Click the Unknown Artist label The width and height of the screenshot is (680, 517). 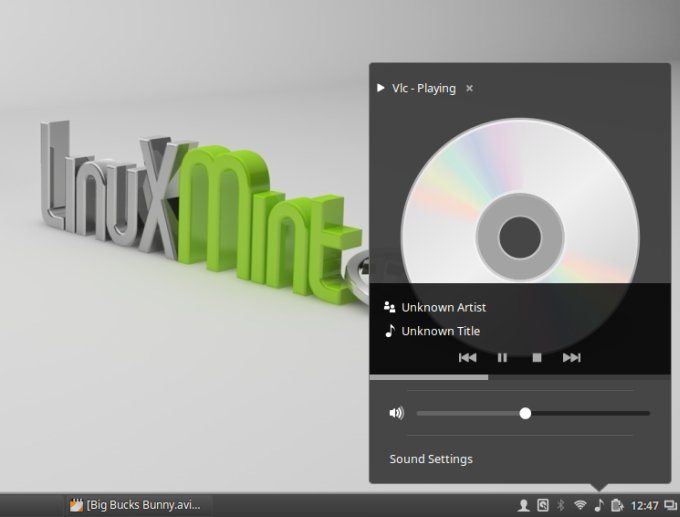click(444, 308)
